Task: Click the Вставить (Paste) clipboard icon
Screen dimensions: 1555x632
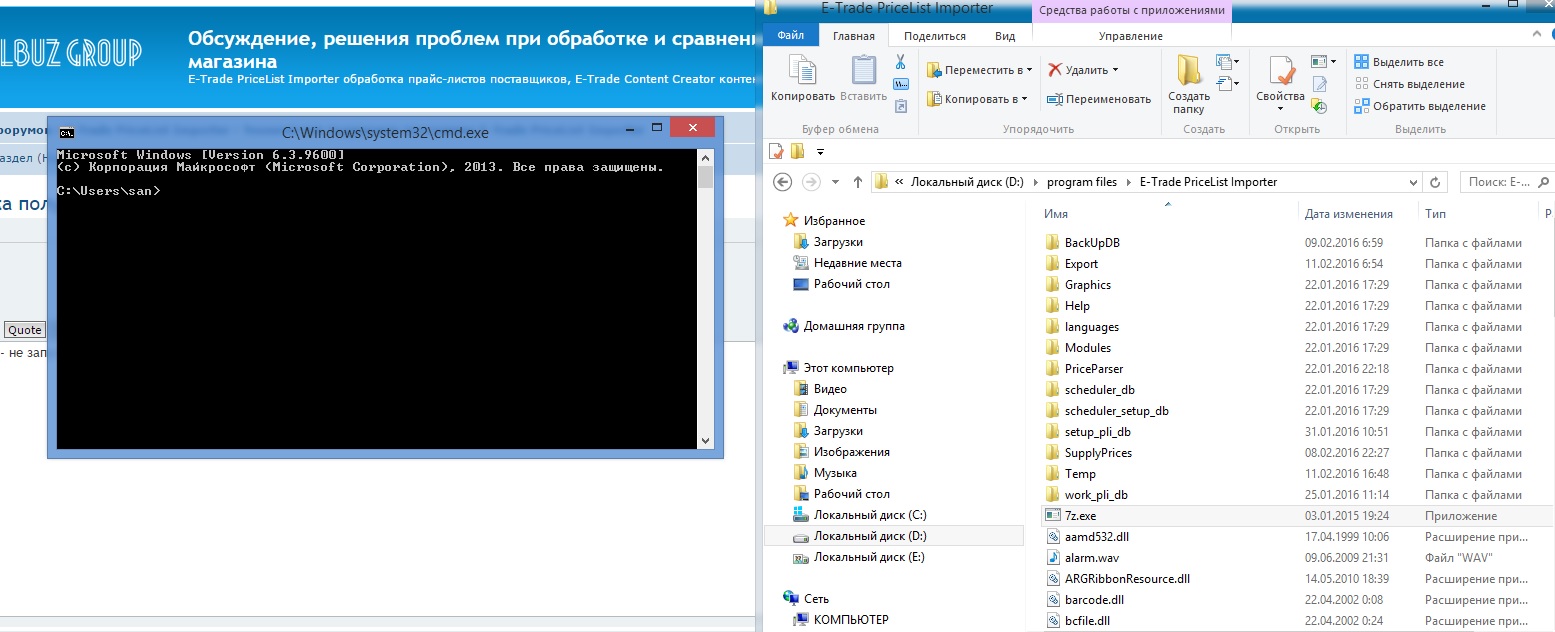Action: click(x=863, y=71)
